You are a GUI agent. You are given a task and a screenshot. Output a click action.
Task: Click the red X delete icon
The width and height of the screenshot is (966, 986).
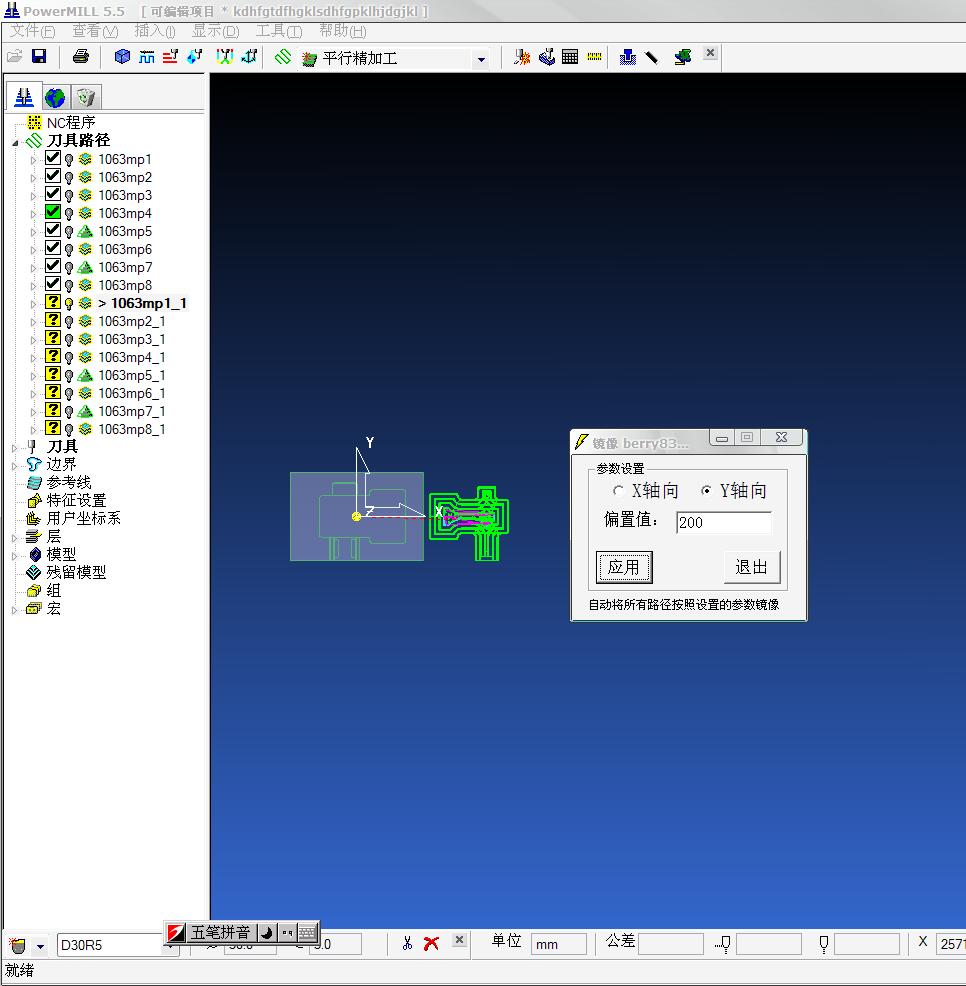pos(431,943)
